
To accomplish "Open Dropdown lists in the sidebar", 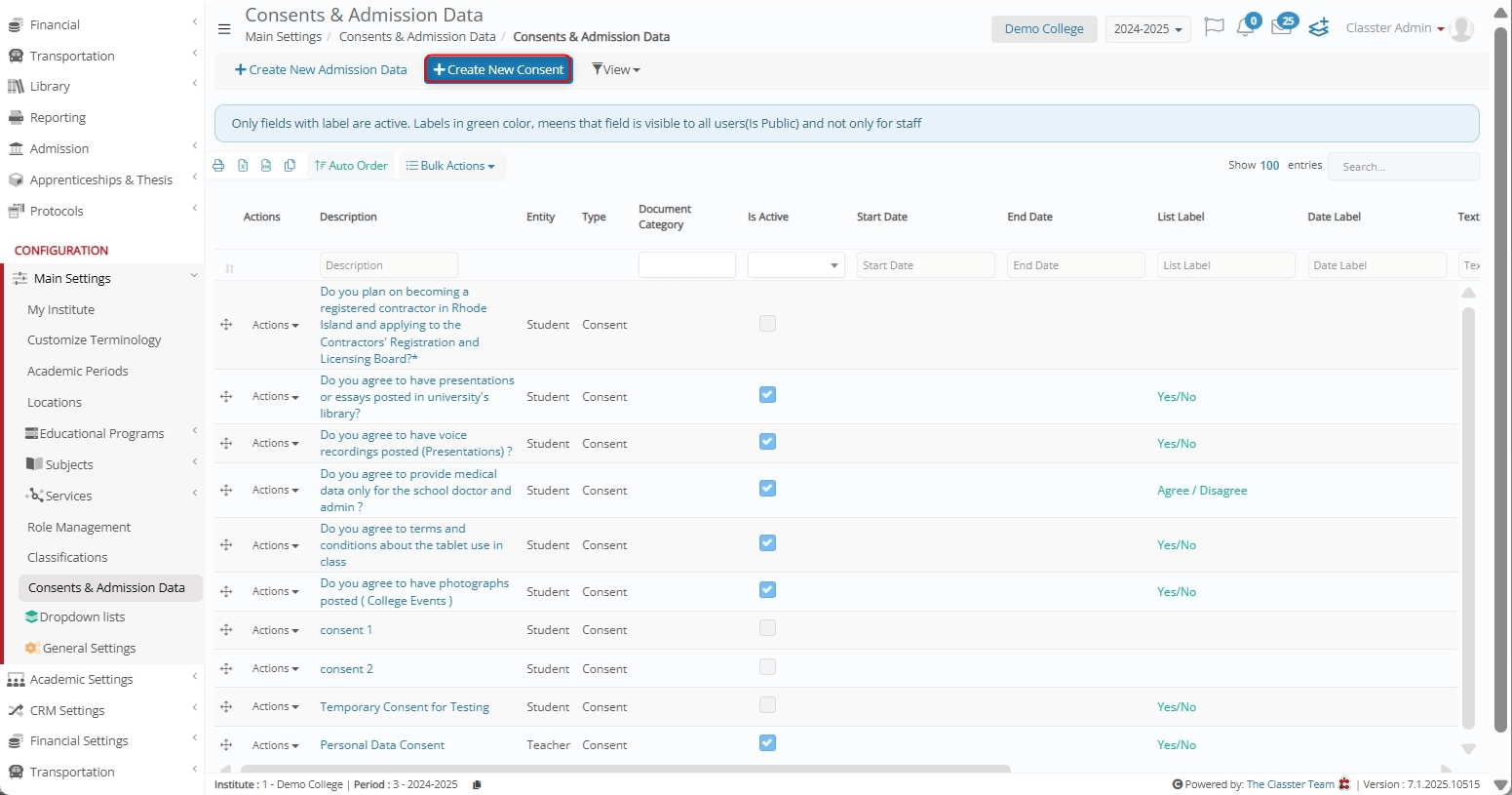I will (82, 617).
